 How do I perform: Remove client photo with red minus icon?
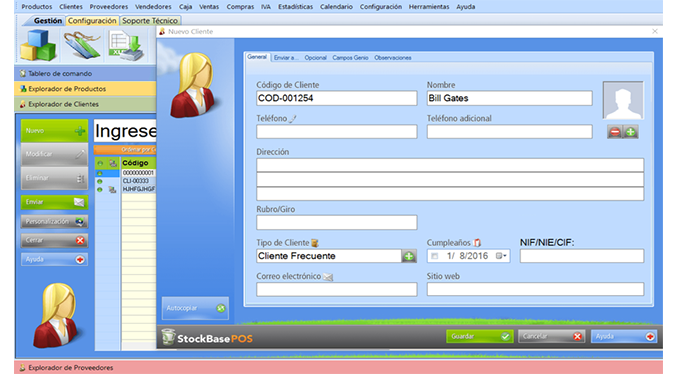pyautogui.click(x=614, y=132)
